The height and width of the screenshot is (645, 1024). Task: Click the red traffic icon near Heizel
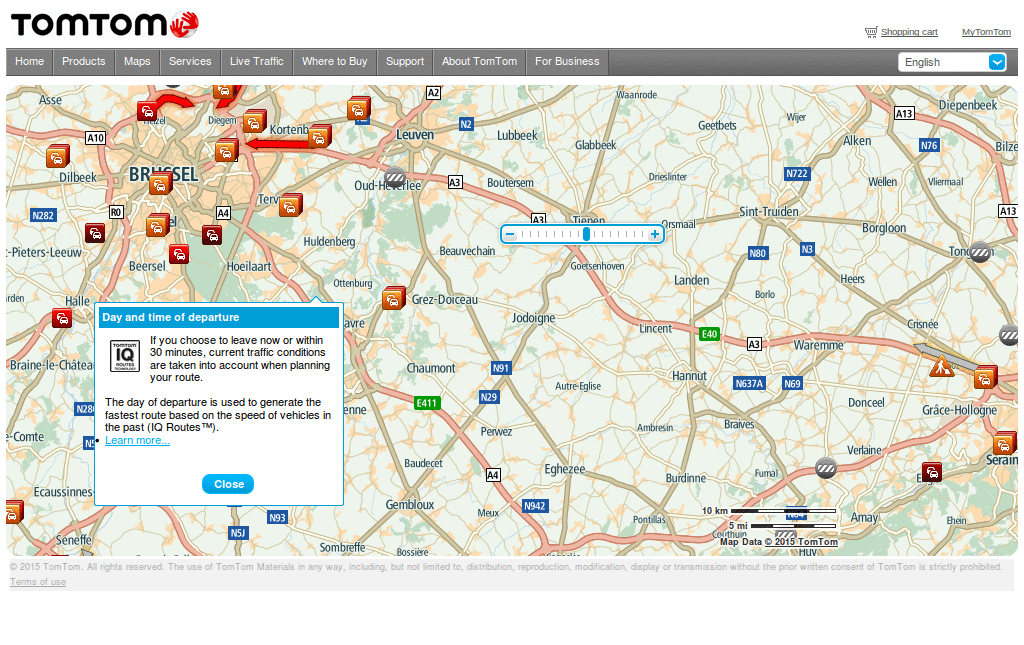tap(148, 110)
